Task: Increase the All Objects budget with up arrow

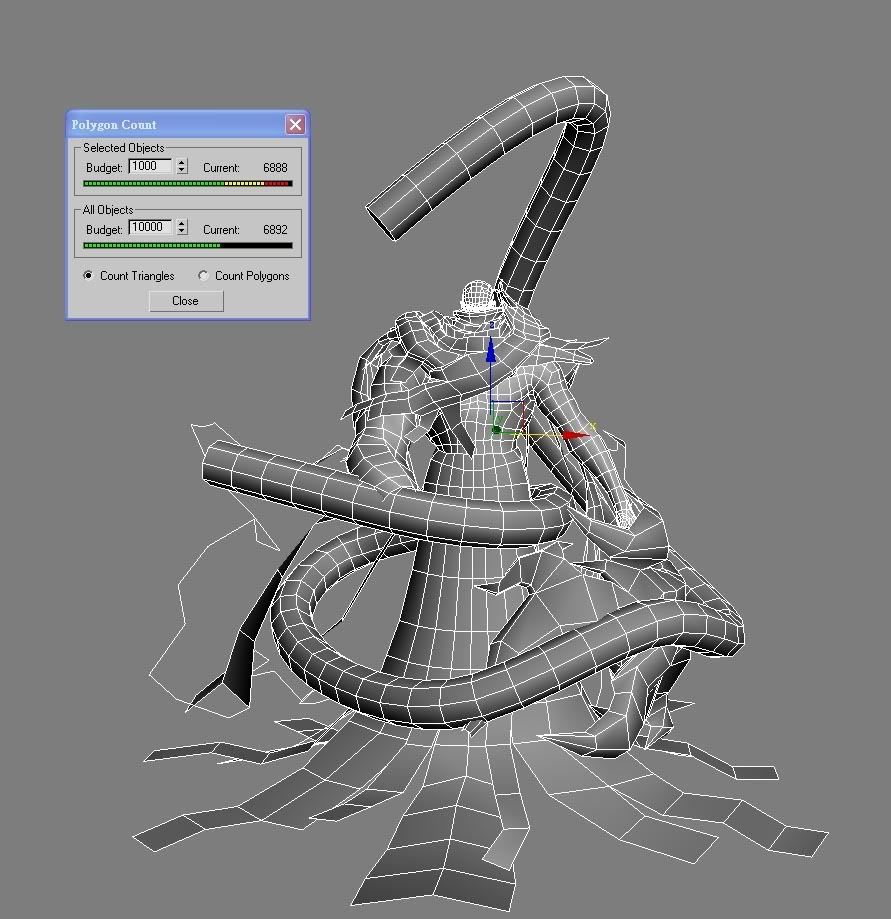Action: [182, 224]
